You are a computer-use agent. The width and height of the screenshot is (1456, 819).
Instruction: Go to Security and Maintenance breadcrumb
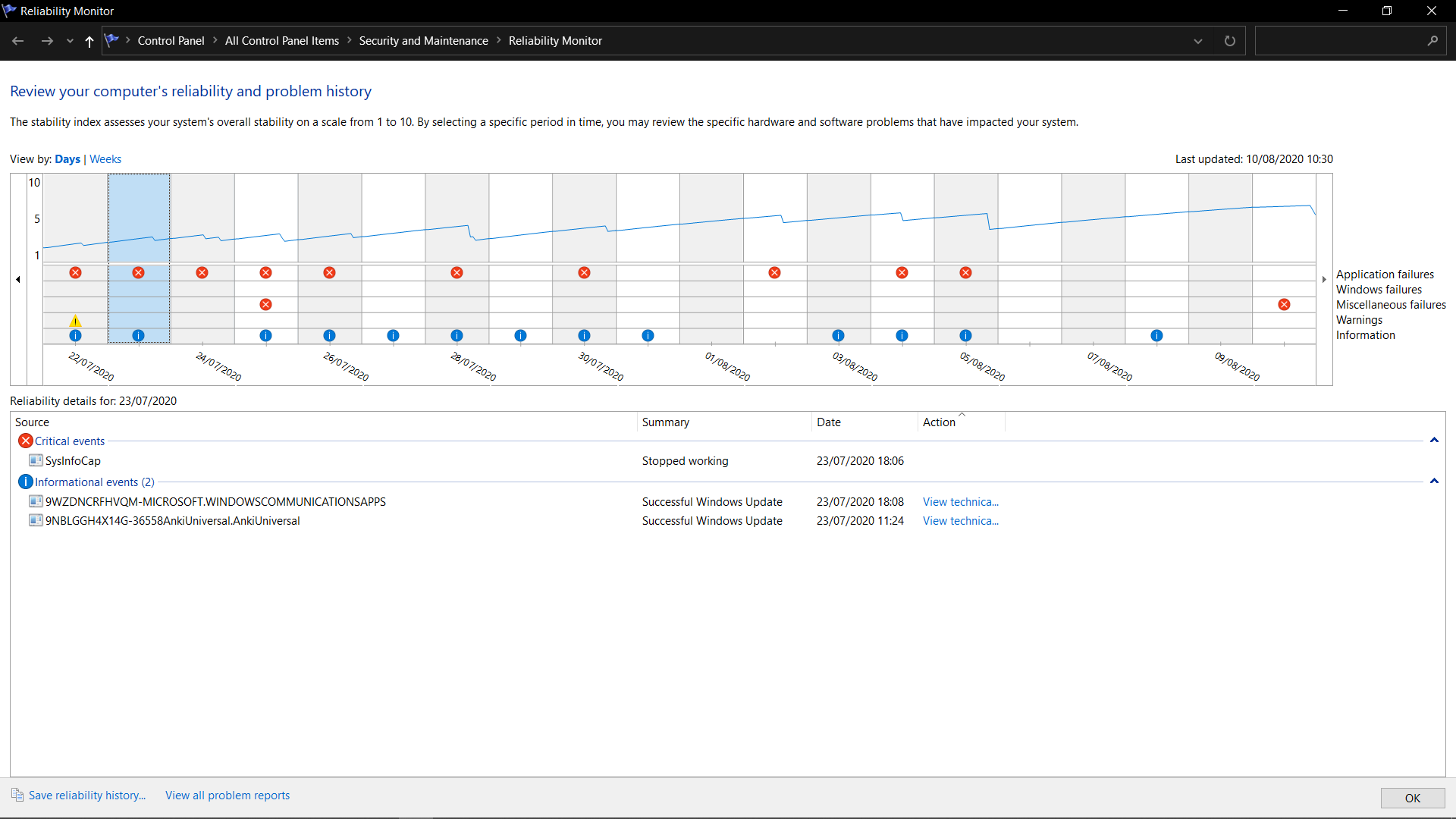click(423, 41)
